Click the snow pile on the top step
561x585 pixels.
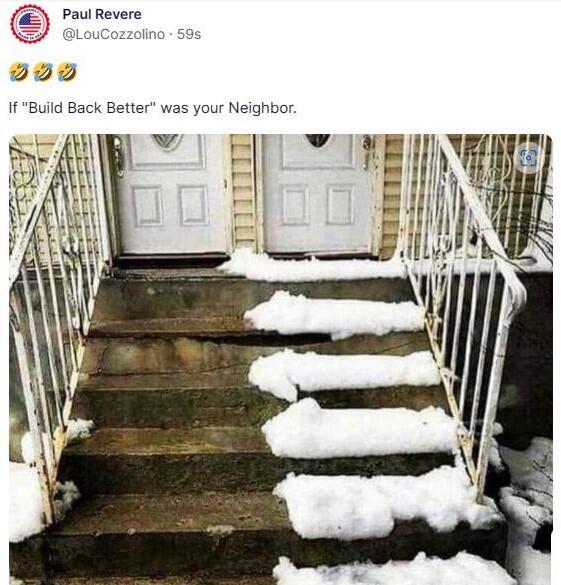coord(313,266)
